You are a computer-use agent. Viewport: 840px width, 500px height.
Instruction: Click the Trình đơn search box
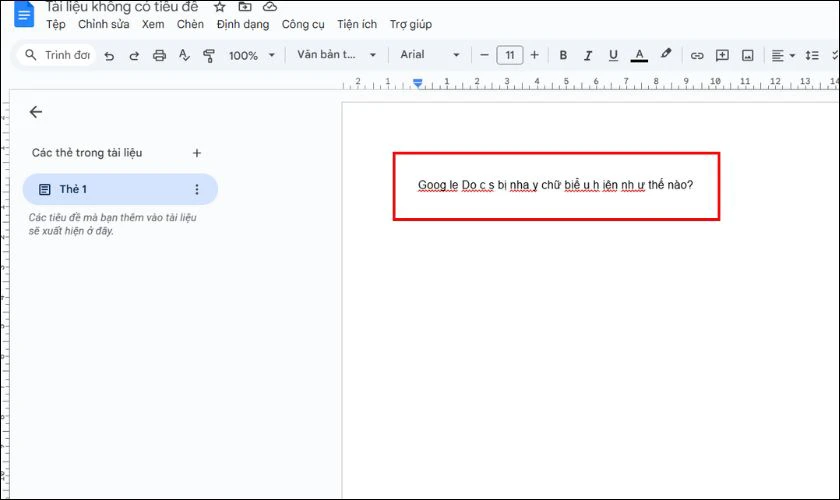(x=57, y=55)
